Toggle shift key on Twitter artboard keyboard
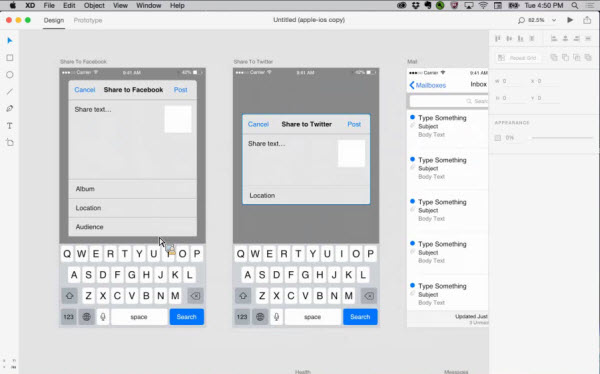This screenshot has width=600, height=374. [x=243, y=296]
